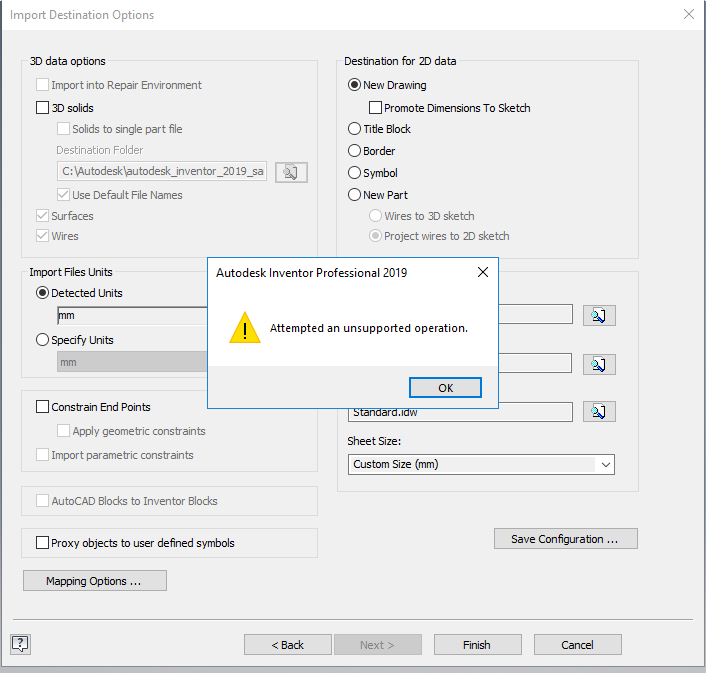
Task: Close the Autodesk Inventor error popup
Action: click(482, 272)
